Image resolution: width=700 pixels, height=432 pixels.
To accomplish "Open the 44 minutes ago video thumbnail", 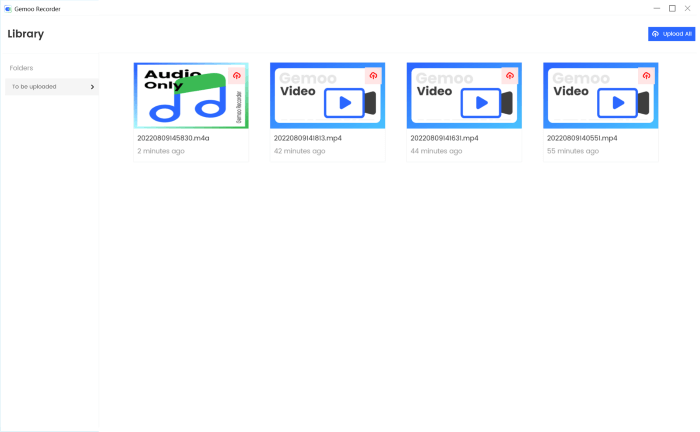I will (464, 96).
